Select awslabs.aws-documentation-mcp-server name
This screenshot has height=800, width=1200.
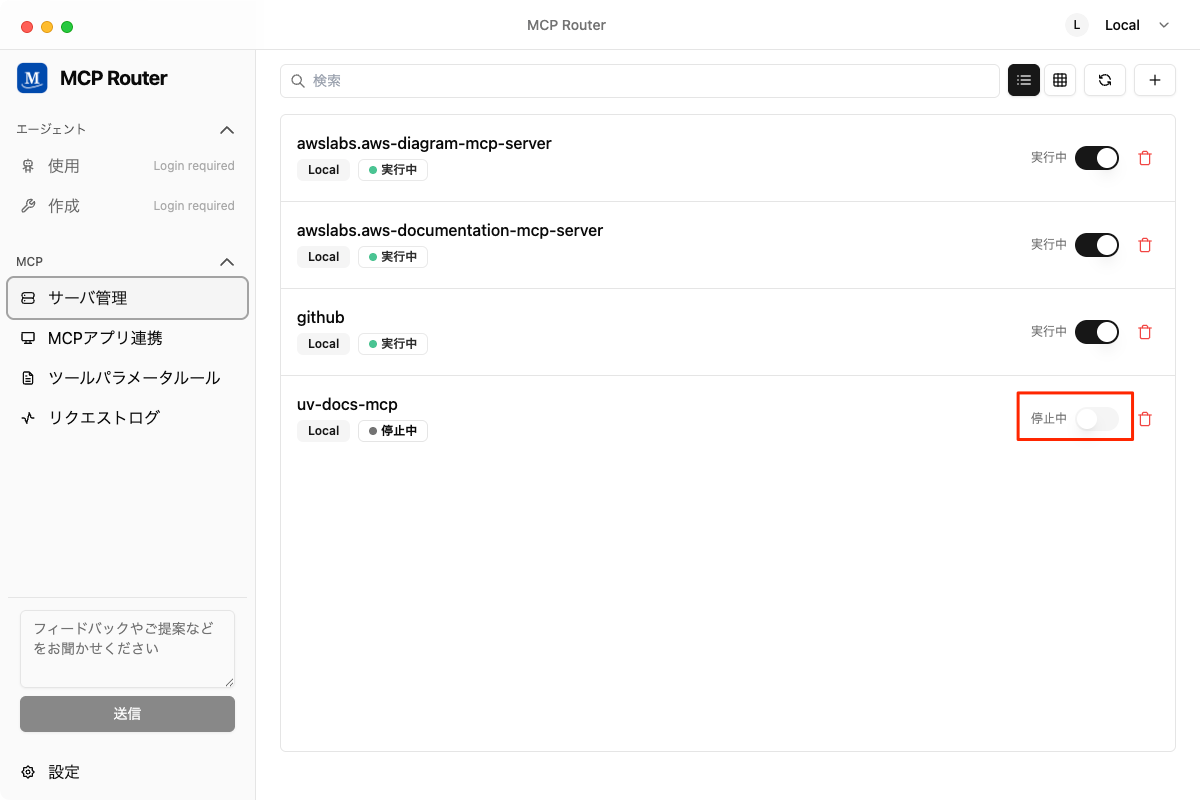tap(450, 230)
